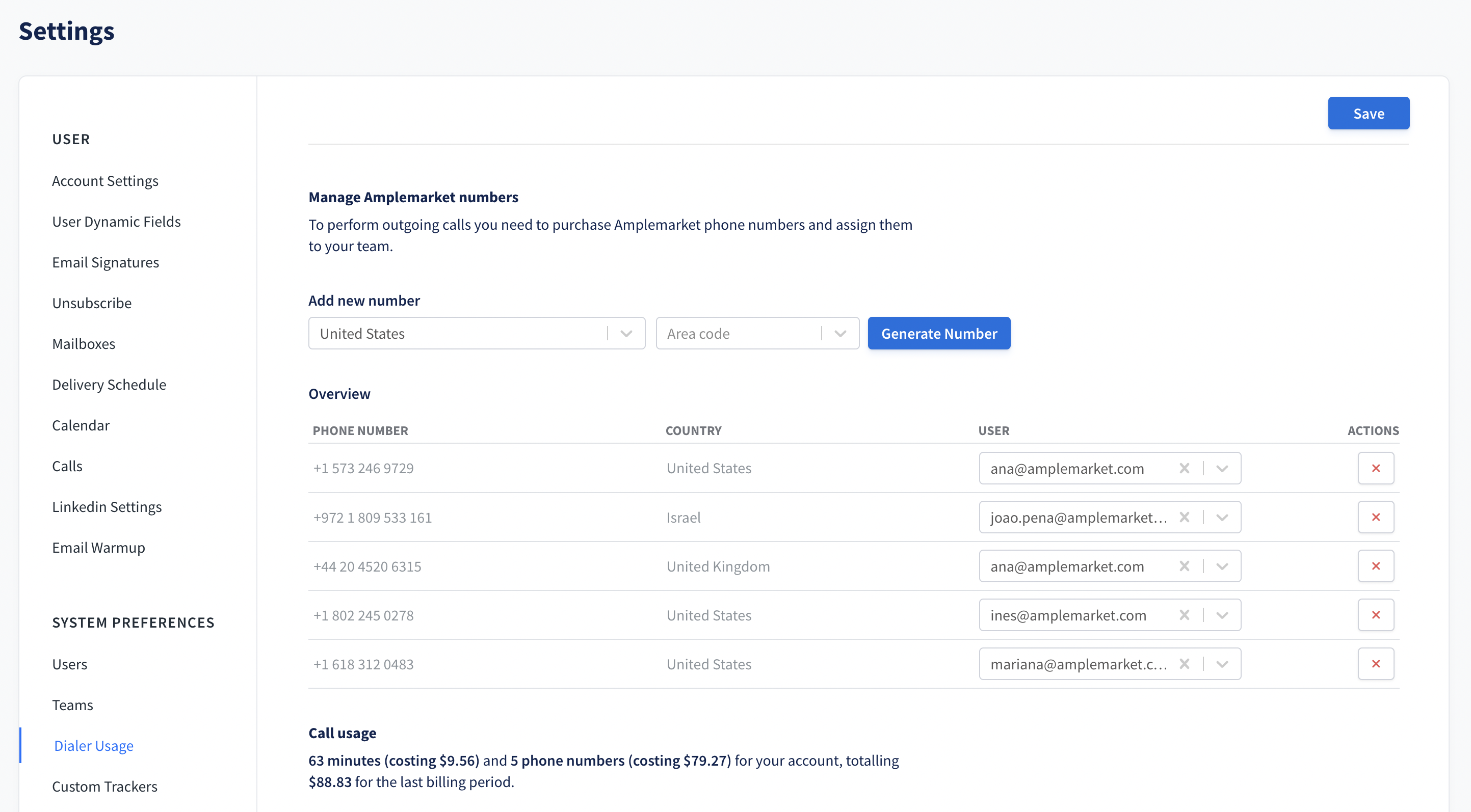Click the United Kingdom country cell
Image resolution: width=1471 pixels, height=812 pixels.
(x=718, y=566)
